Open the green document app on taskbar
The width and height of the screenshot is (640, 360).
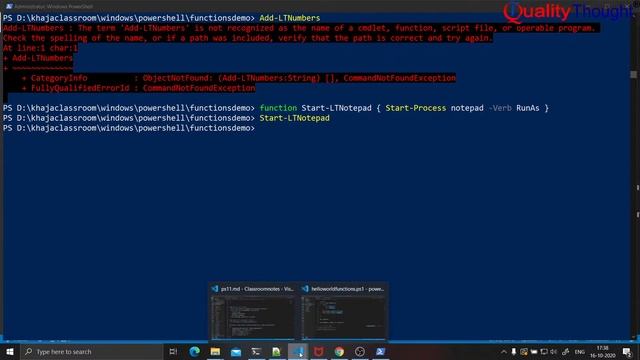point(277,351)
